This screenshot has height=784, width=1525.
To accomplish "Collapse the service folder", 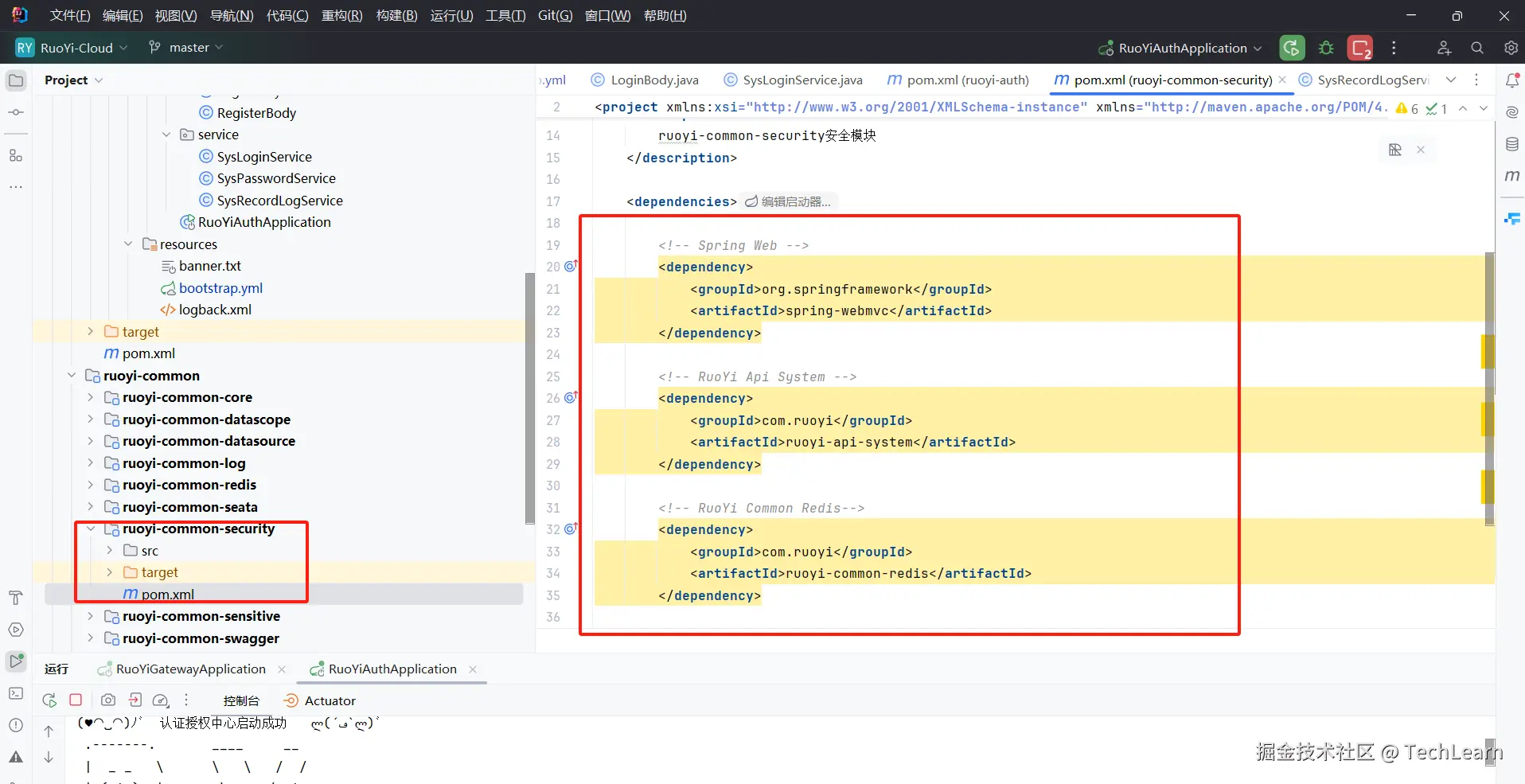I will click(x=166, y=135).
